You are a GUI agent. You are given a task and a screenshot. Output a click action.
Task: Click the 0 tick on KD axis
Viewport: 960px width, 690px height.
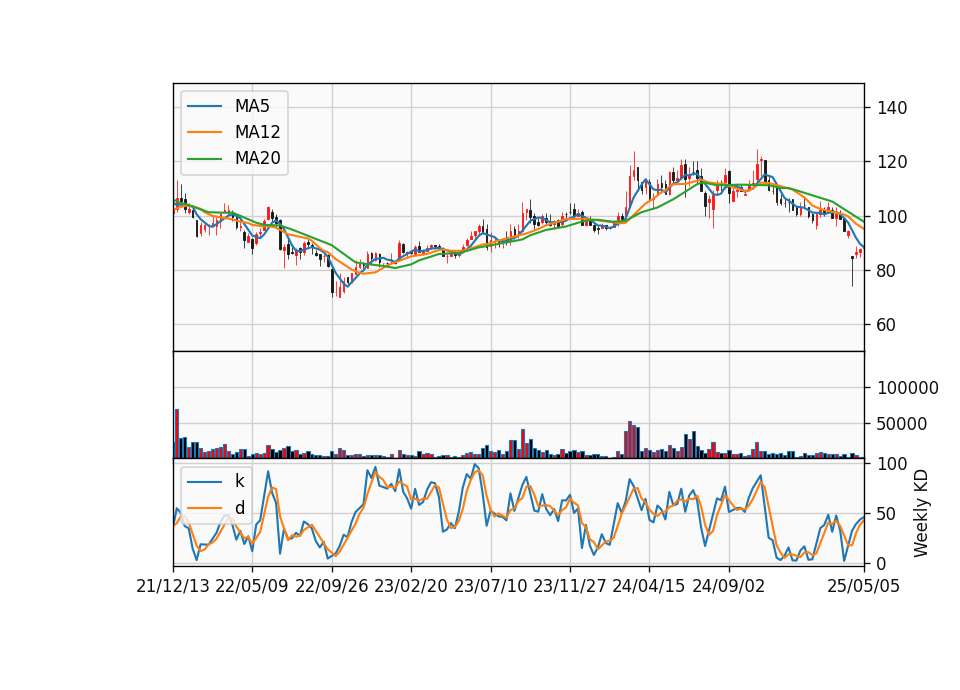[x=882, y=564]
